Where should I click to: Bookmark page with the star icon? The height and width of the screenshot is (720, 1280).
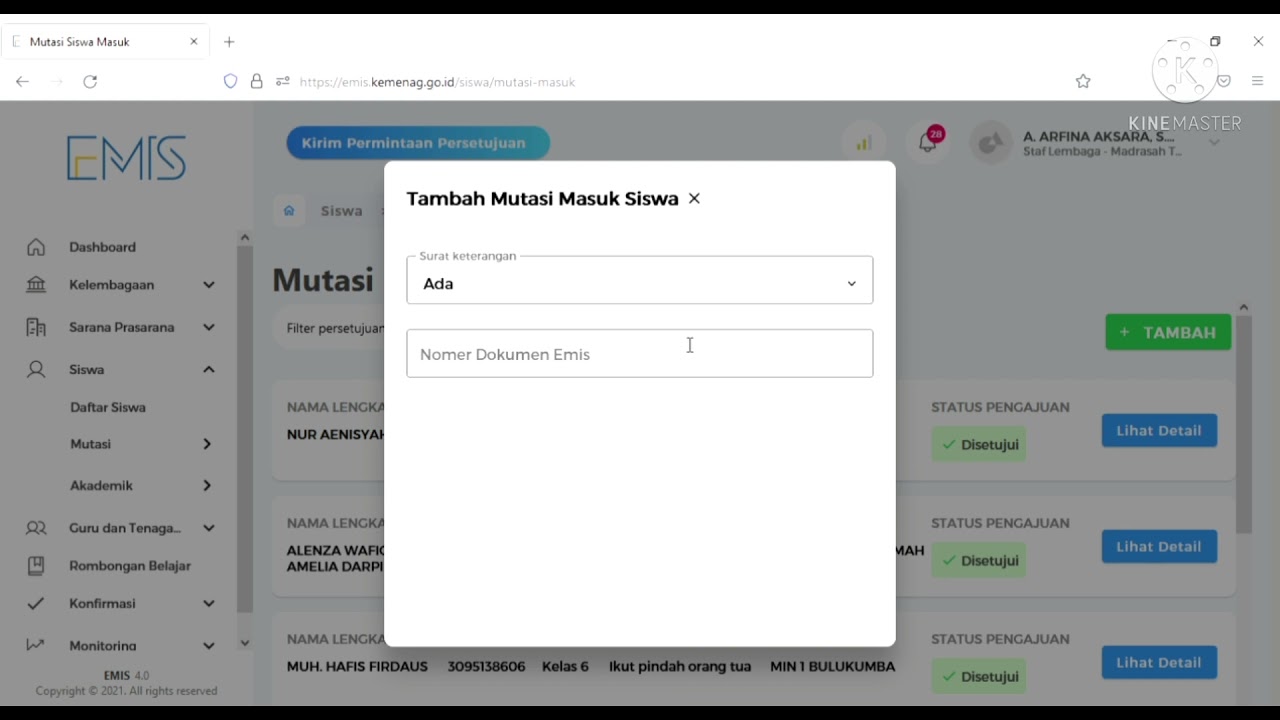pos(1083,82)
